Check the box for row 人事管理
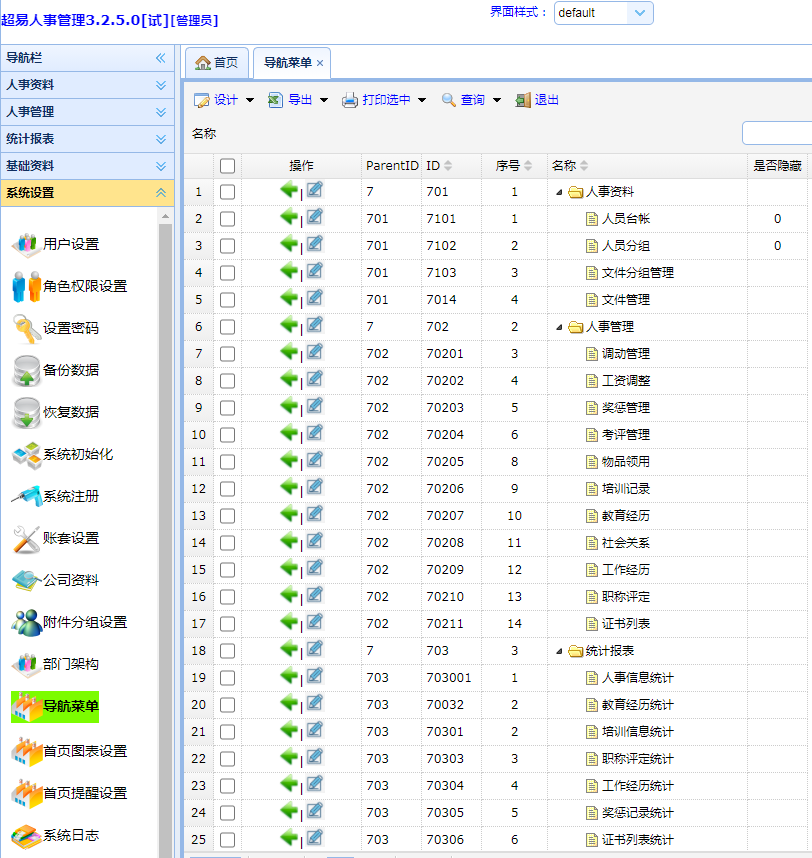Viewport: 812px width, 858px height. pyautogui.click(x=227, y=327)
